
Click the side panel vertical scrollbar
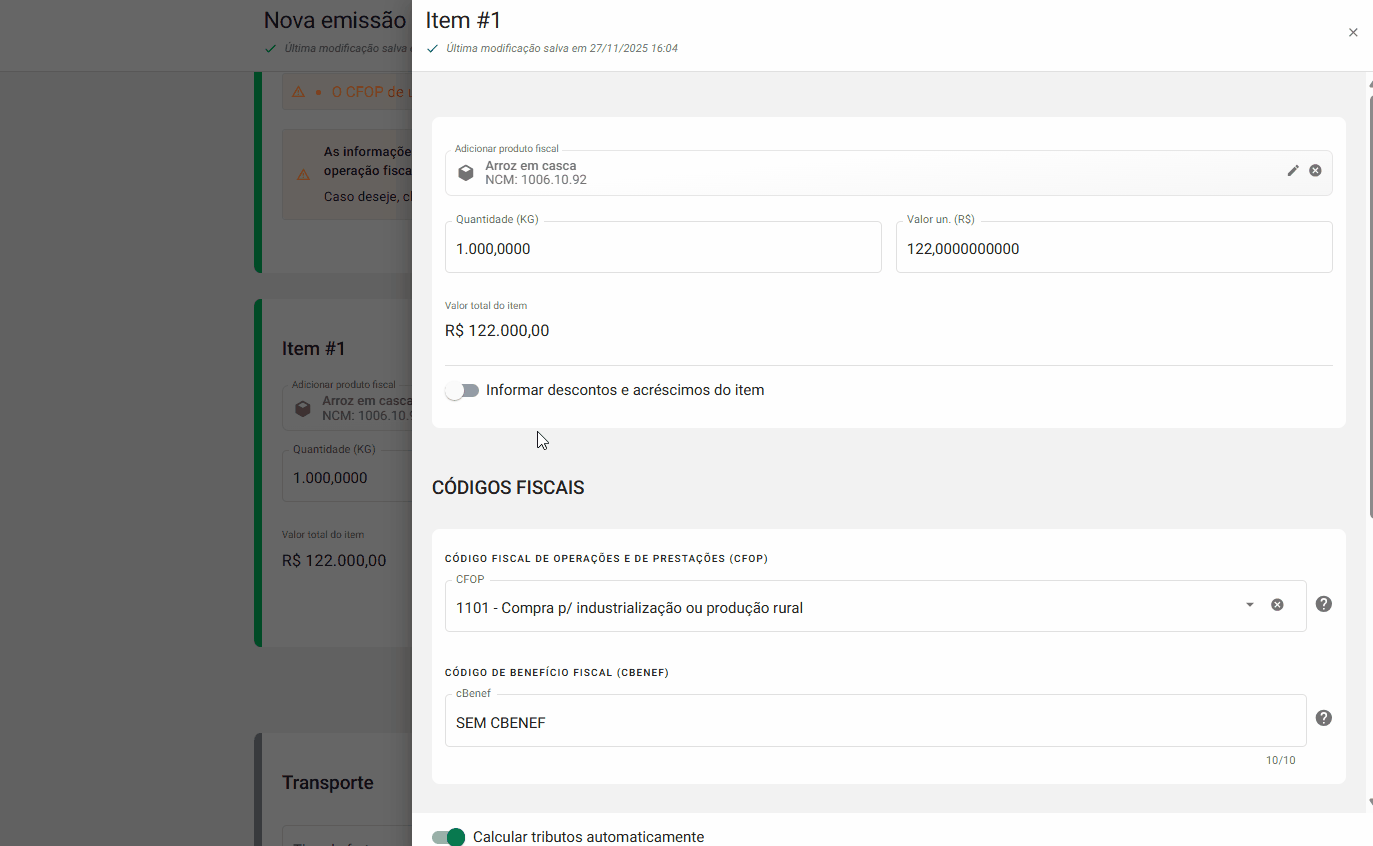[x=1369, y=300]
